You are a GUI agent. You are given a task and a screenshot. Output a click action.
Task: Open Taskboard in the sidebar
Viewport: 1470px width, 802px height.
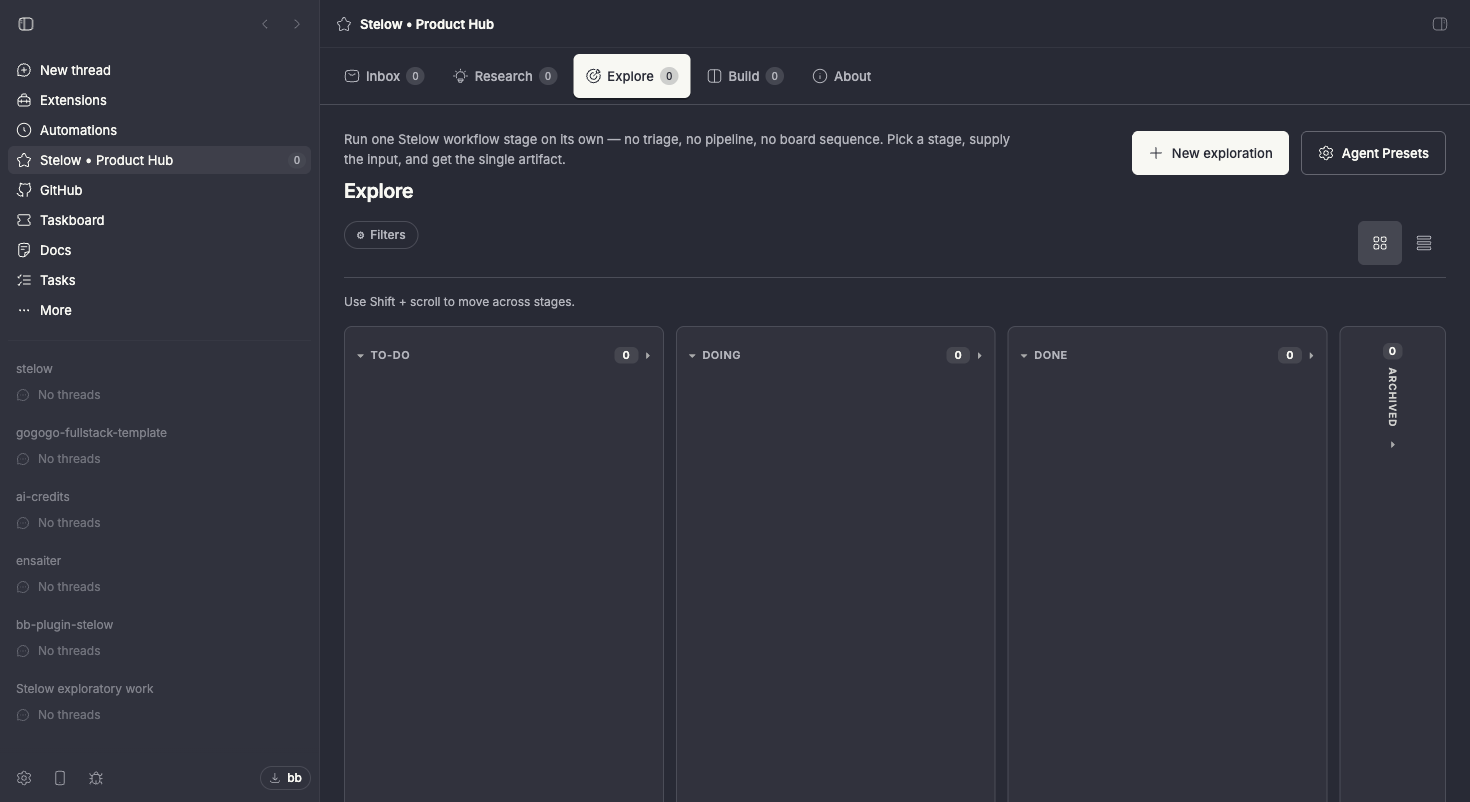(160, 220)
